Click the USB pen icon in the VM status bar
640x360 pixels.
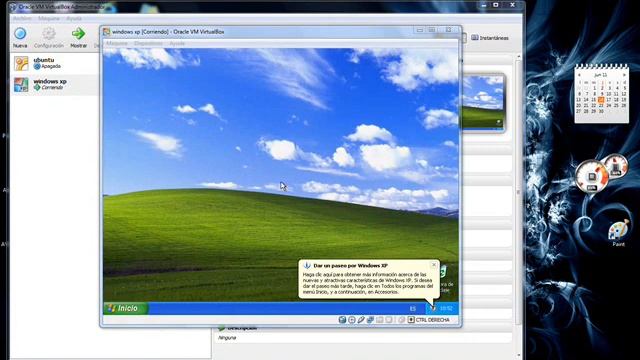click(361, 320)
